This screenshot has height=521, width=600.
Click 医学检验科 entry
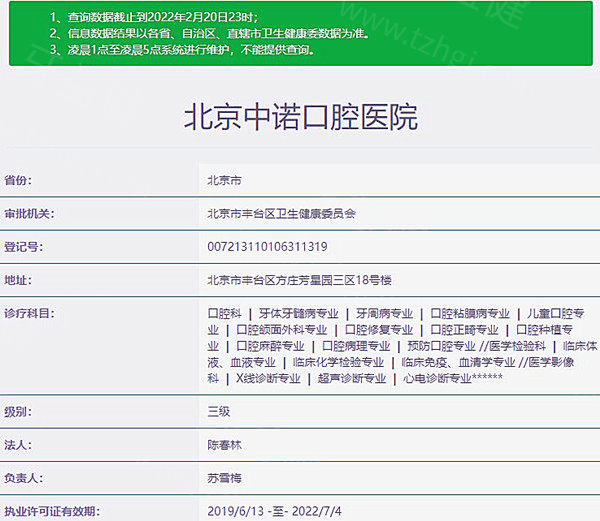coord(517,346)
